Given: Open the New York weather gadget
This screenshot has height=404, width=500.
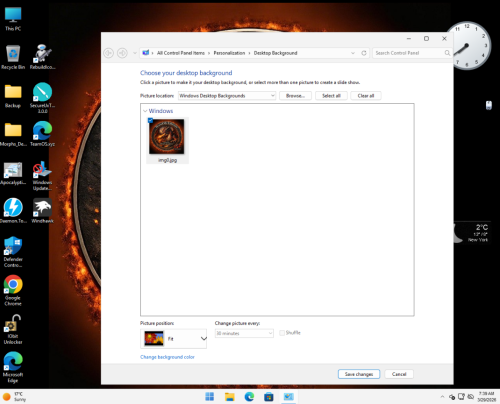Looking at the screenshot, I should 472,232.
